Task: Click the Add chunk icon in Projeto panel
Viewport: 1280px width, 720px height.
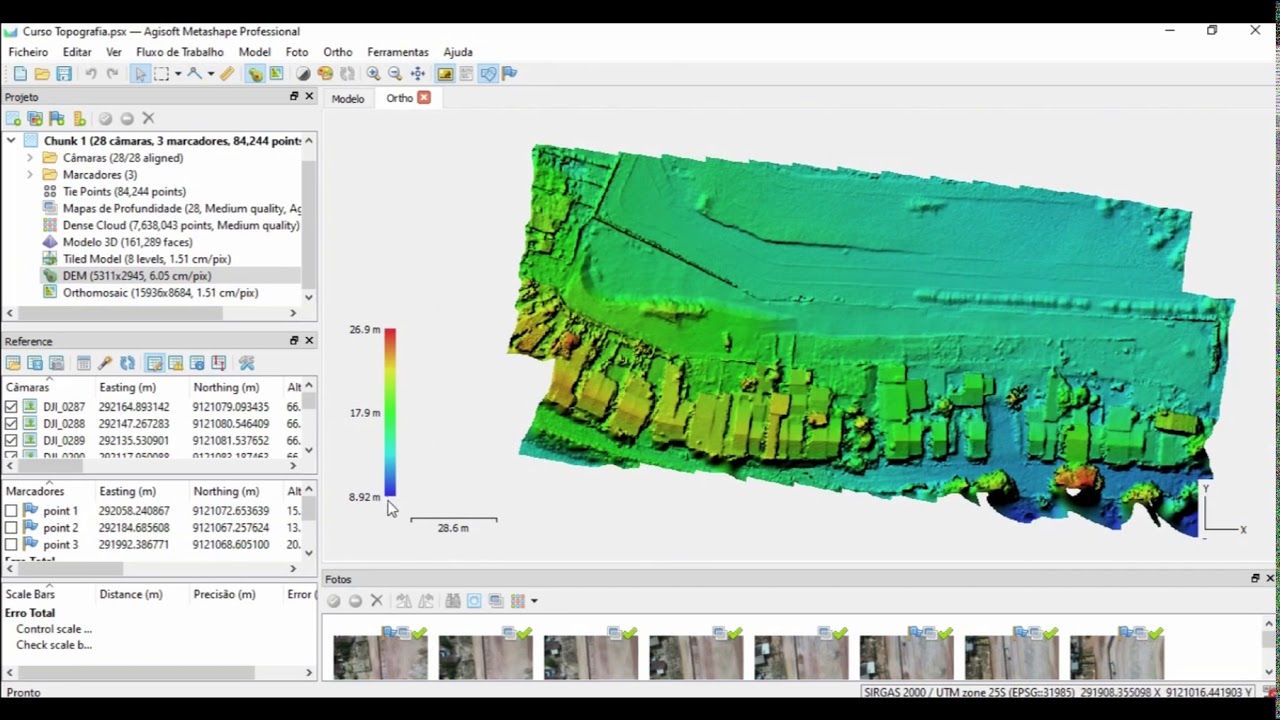Action: tap(13, 119)
